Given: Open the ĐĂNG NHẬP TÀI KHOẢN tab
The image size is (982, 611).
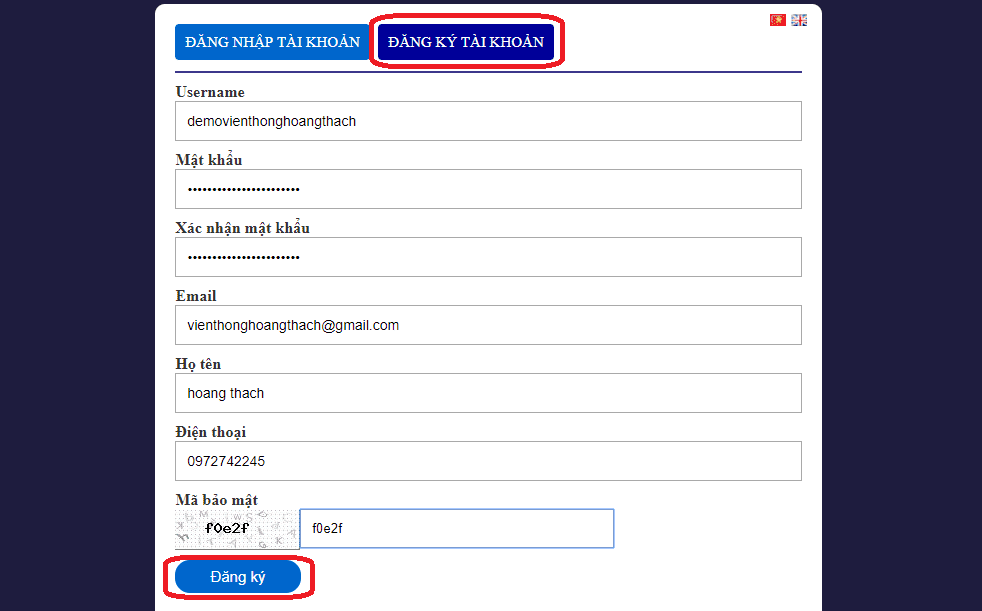Looking at the screenshot, I should click(272, 42).
